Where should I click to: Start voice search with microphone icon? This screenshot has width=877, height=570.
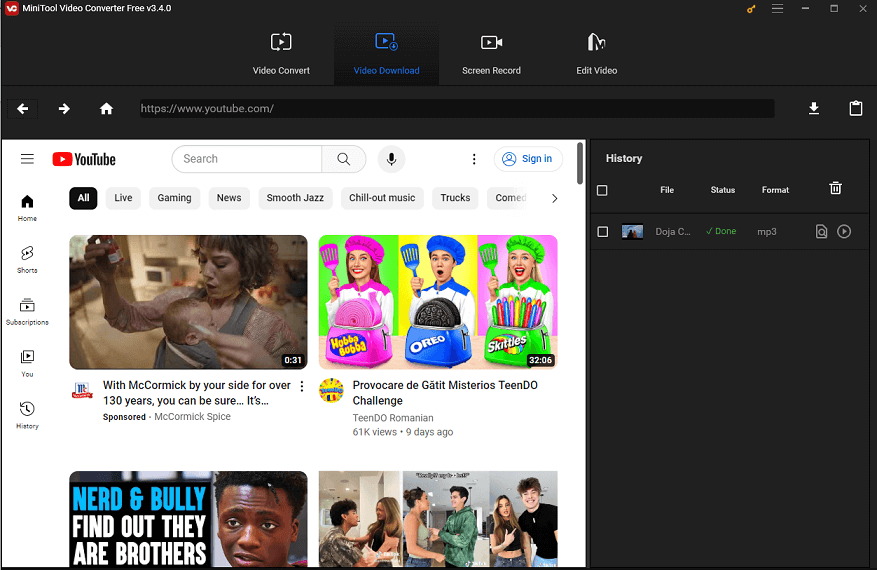(x=392, y=159)
